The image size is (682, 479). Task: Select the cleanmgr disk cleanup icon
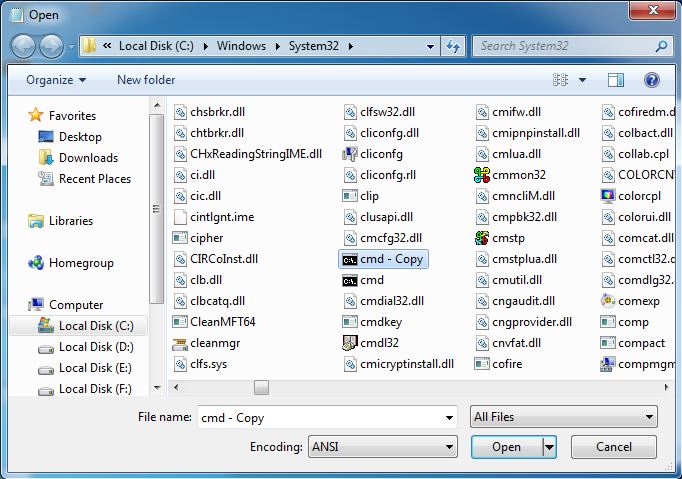(180, 344)
